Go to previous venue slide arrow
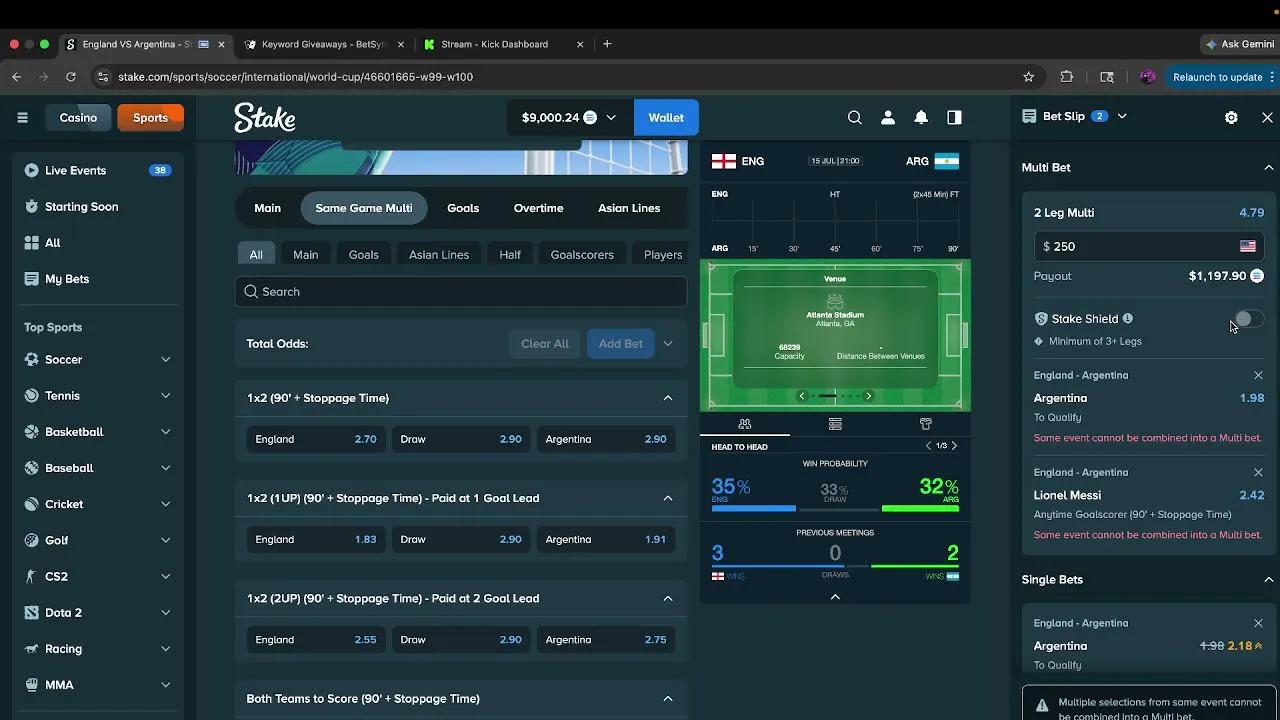This screenshot has width=1280, height=720. tap(801, 396)
